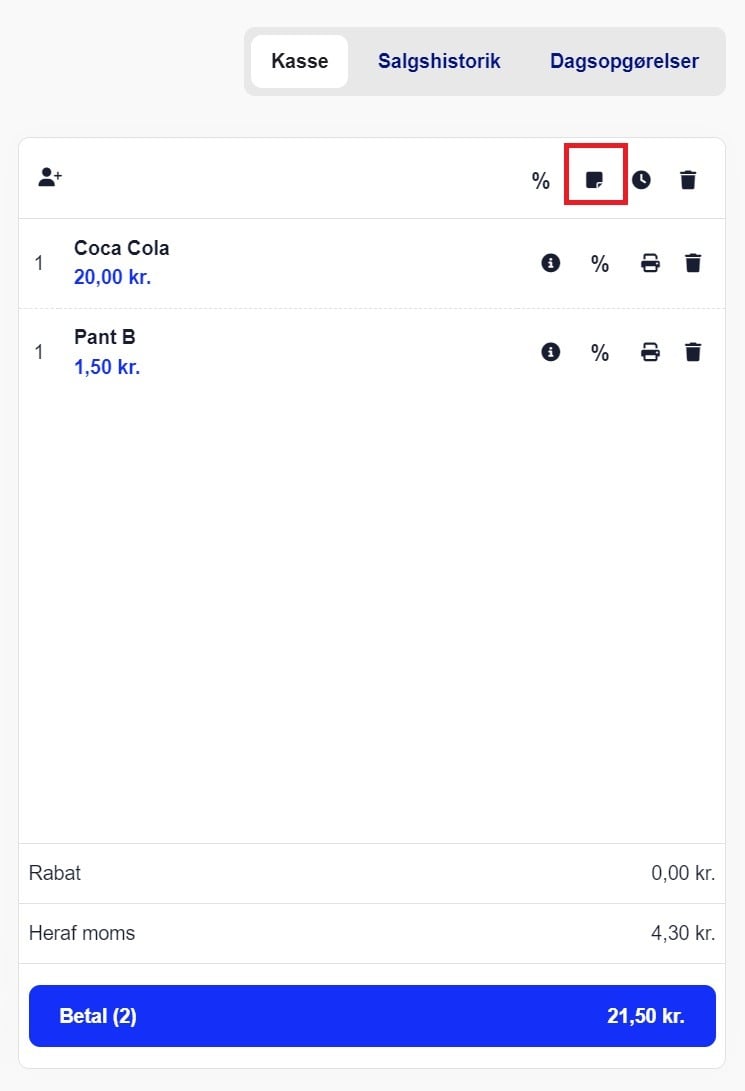Apply discount to Pant B line

tap(600, 353)
